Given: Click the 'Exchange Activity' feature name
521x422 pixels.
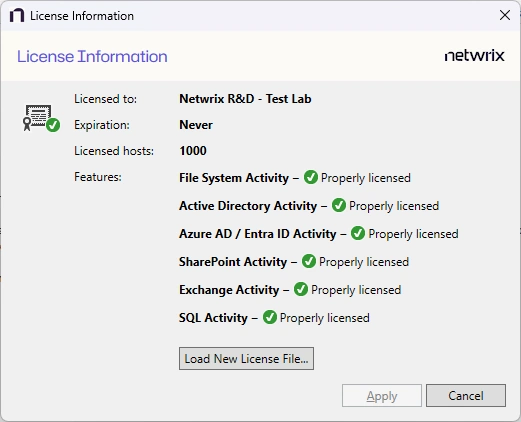Looking at the screenshot, I should [x=229, y=290].
